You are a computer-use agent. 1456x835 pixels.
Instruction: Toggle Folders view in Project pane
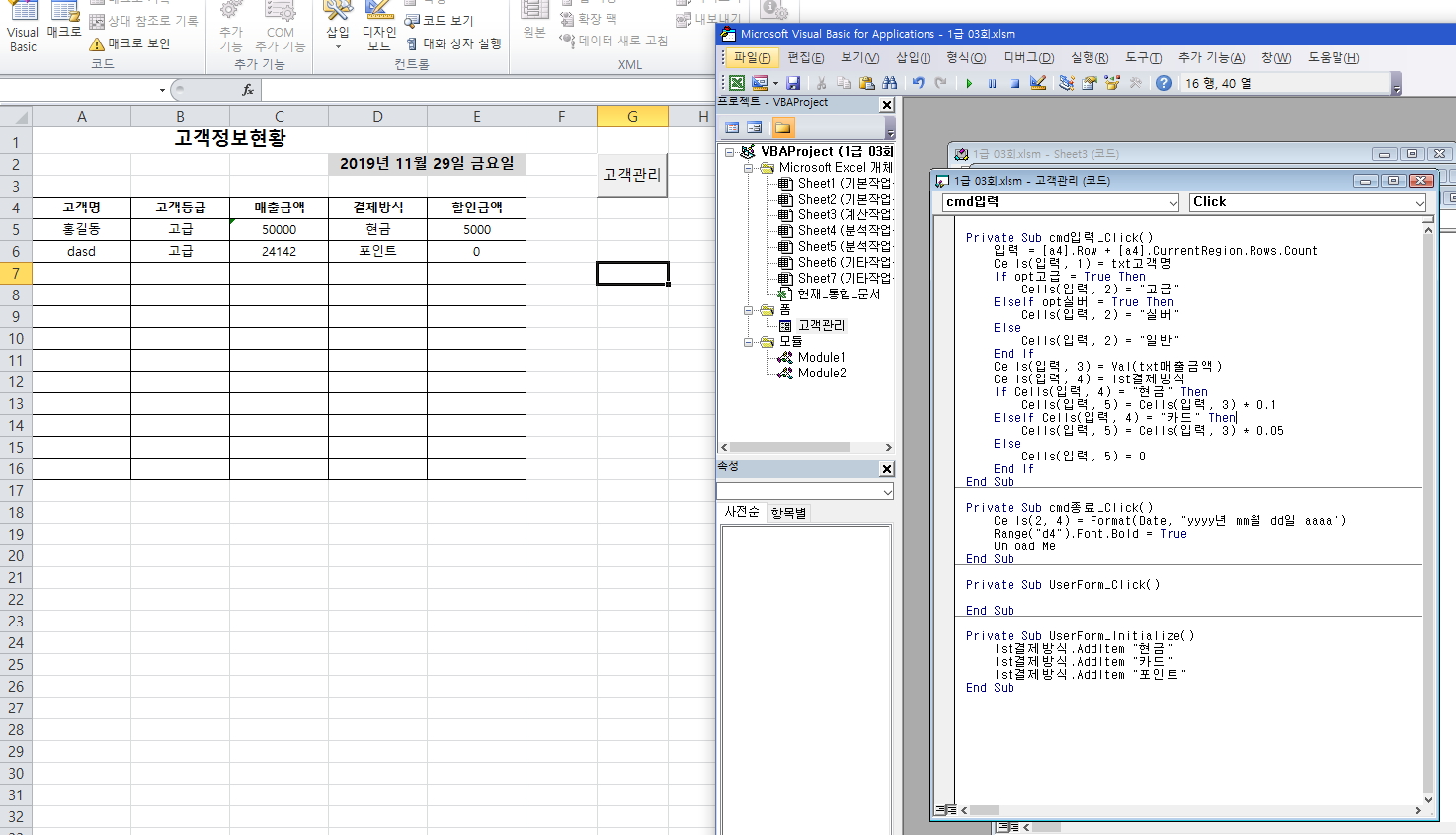pyautogui.click(x=782, y=127)
